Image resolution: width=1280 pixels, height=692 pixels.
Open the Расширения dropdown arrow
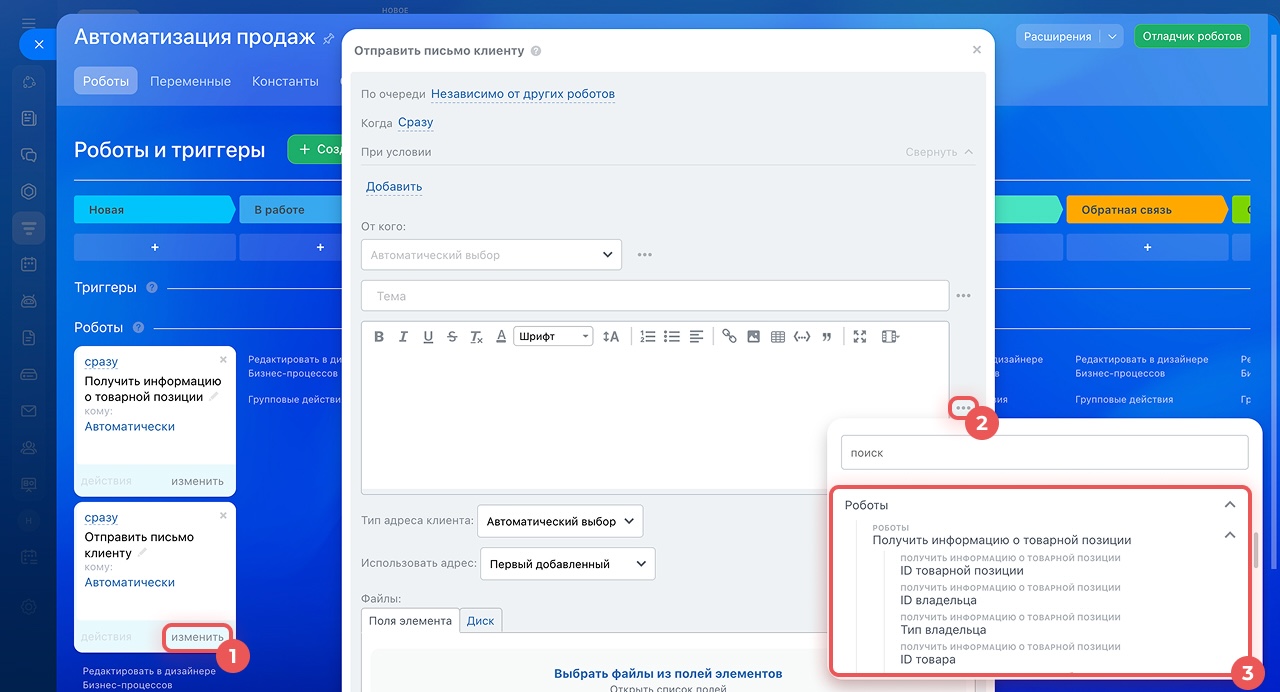coord(1112,36)
